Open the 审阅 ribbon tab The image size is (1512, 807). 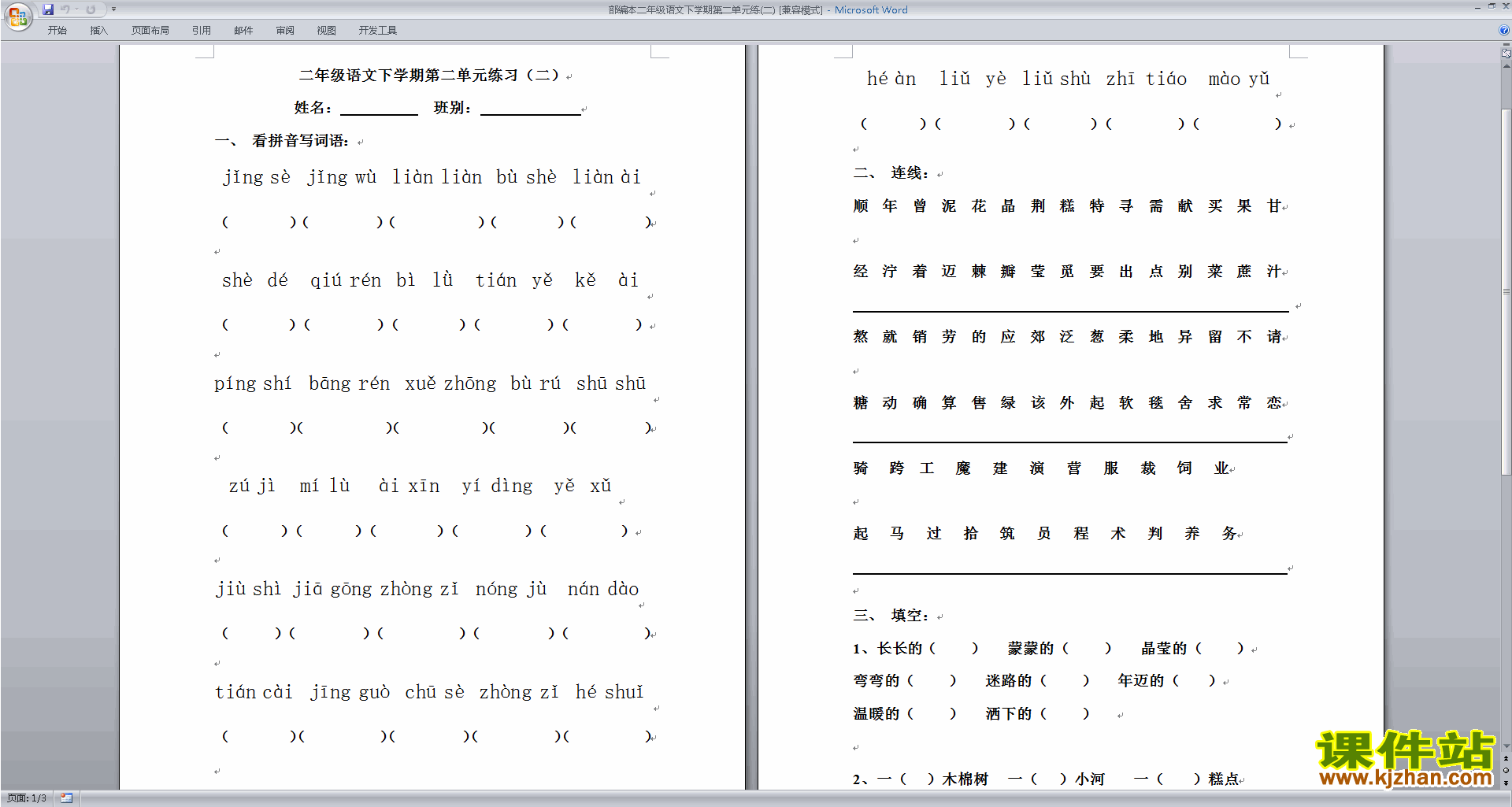285,31
